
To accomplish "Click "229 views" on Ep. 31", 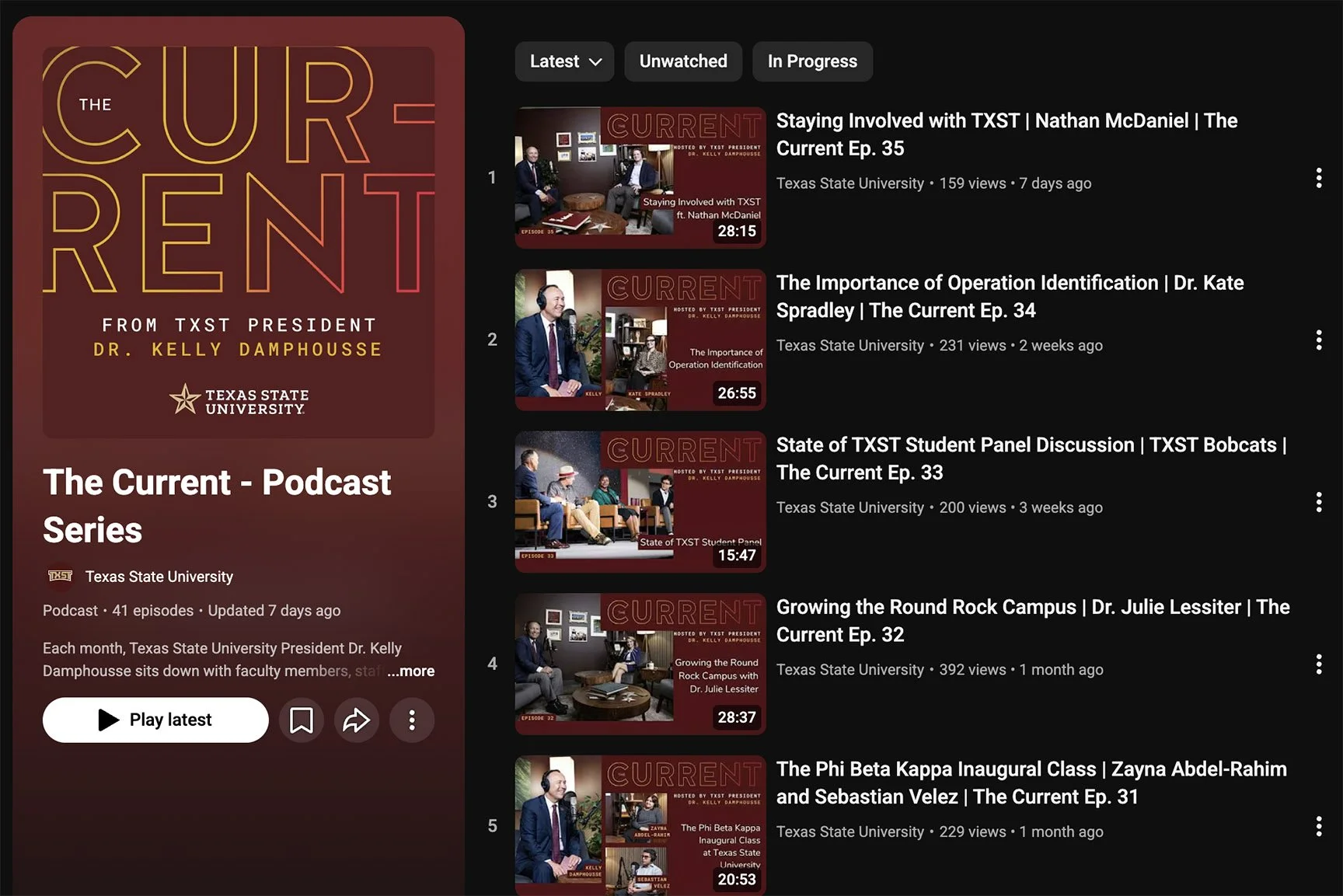I will click(x=972, y=832).
